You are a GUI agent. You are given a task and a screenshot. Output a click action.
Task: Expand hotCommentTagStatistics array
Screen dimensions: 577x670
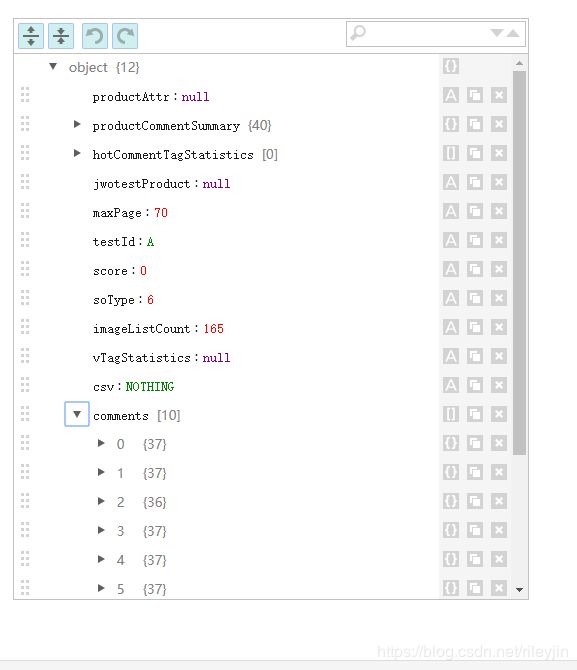tap(77, 153)
